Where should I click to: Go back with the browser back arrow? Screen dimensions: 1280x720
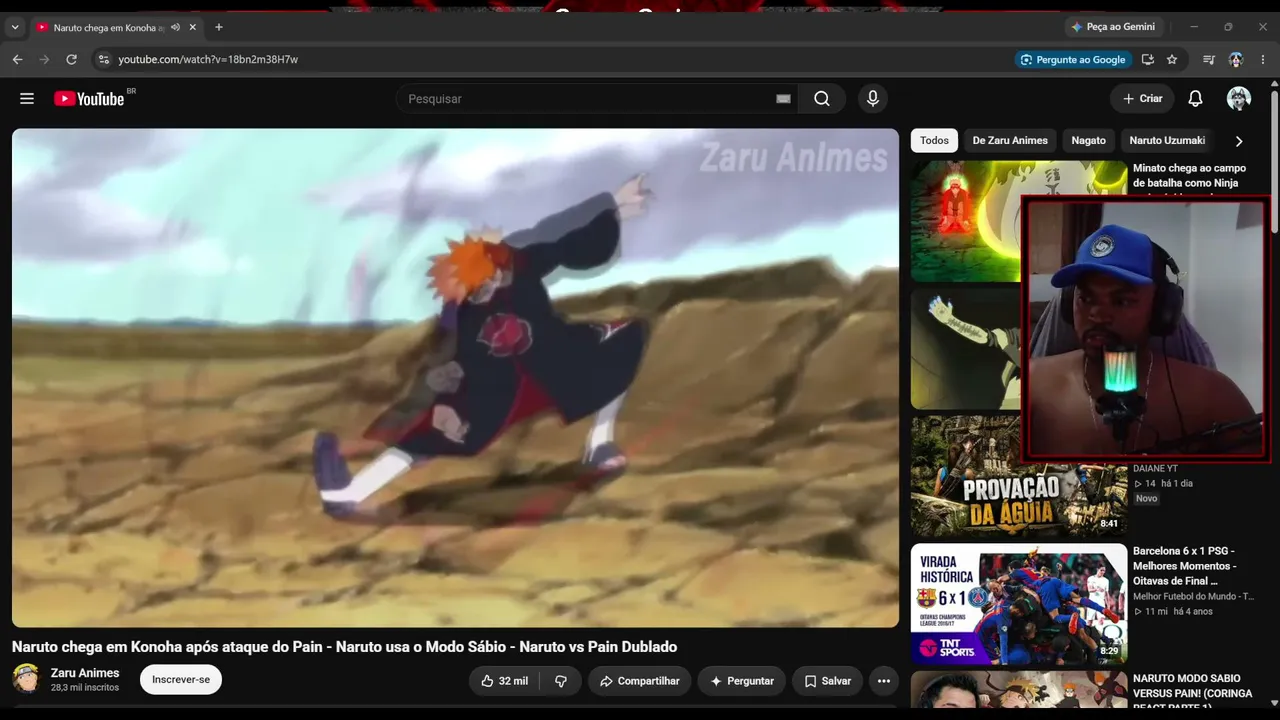[x=17, y=59]
